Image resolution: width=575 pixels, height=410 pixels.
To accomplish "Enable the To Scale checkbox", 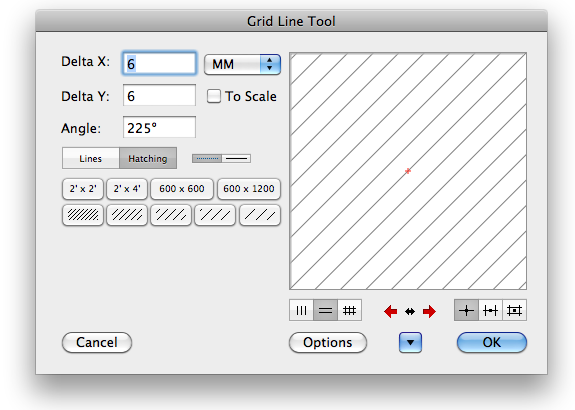I will 214,96.
